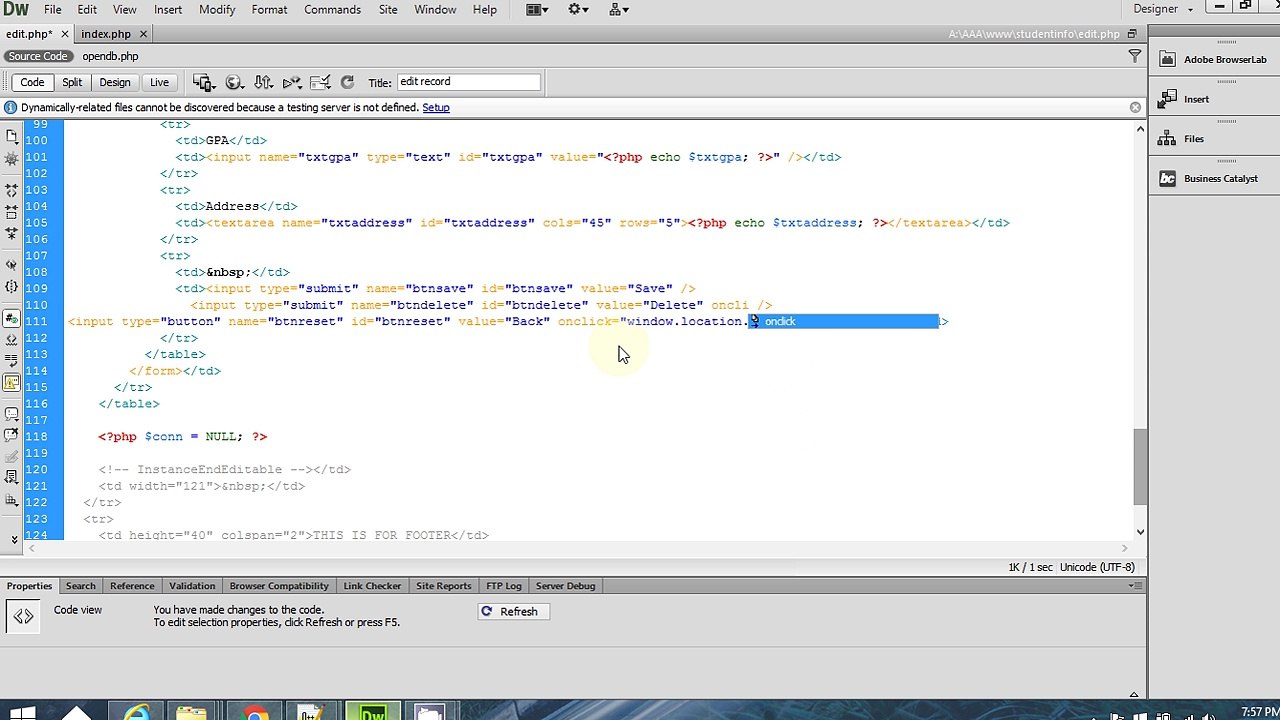Open W3C Validation menu

point(293,82)
